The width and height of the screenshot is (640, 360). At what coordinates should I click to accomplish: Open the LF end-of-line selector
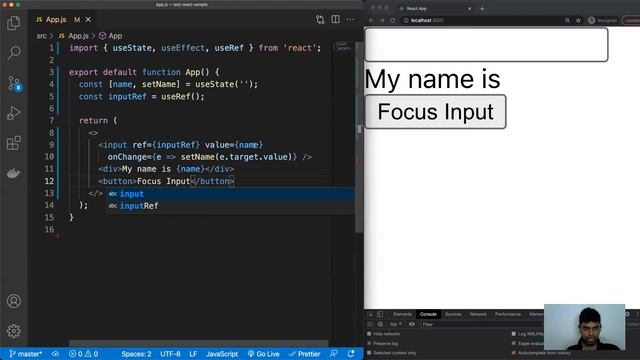coord(193,354)
